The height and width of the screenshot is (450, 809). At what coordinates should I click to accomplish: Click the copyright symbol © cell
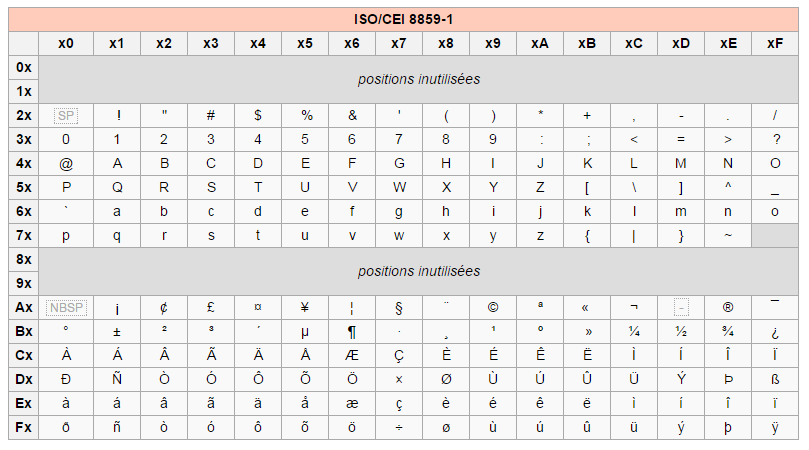click(x=493, y=308)
